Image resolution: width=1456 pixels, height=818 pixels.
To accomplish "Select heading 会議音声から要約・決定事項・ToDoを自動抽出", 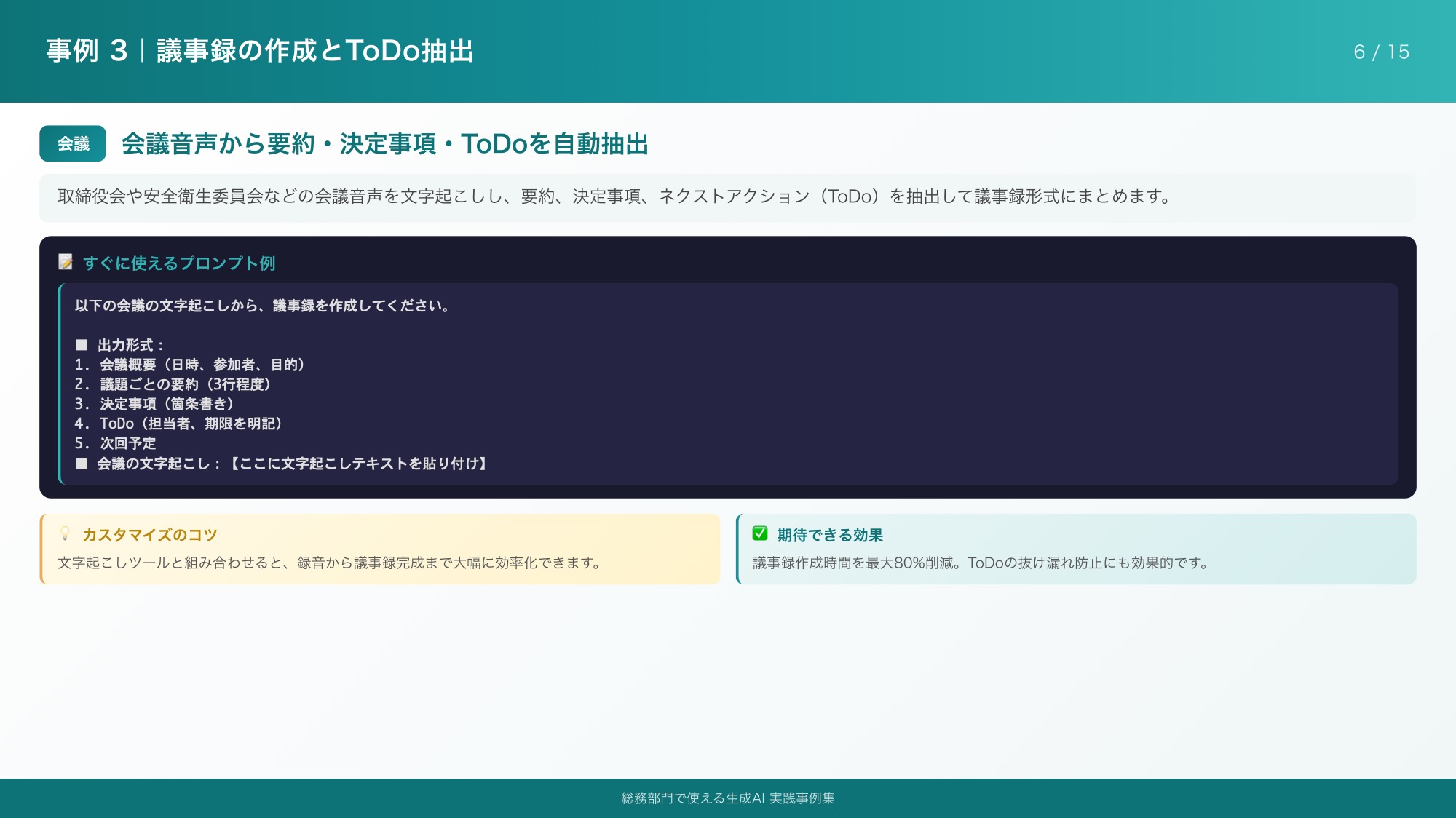I will click(x=384, y=143).
